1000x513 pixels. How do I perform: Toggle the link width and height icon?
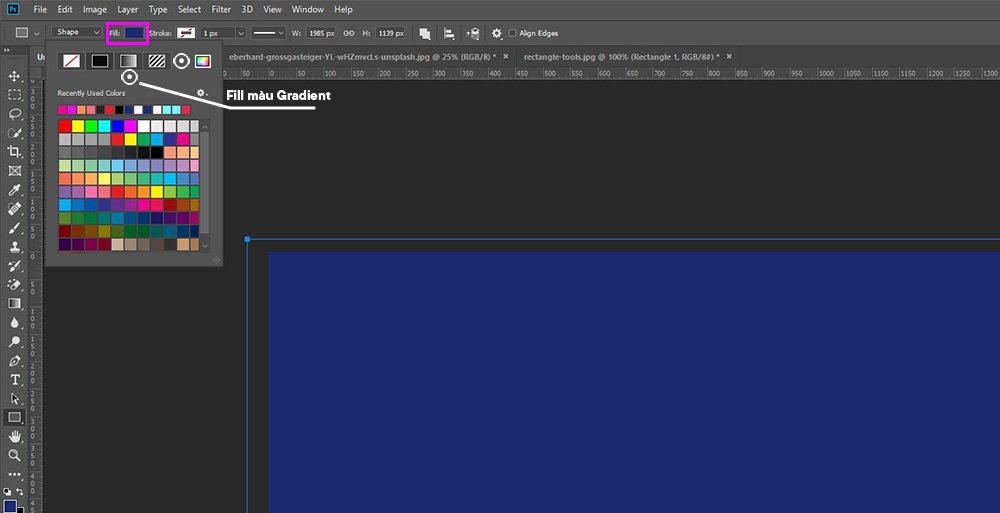tap(349, 33)
